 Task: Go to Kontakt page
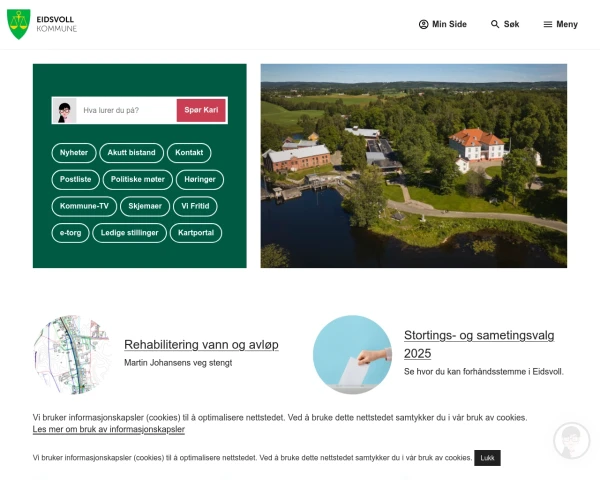click(189, 153)
